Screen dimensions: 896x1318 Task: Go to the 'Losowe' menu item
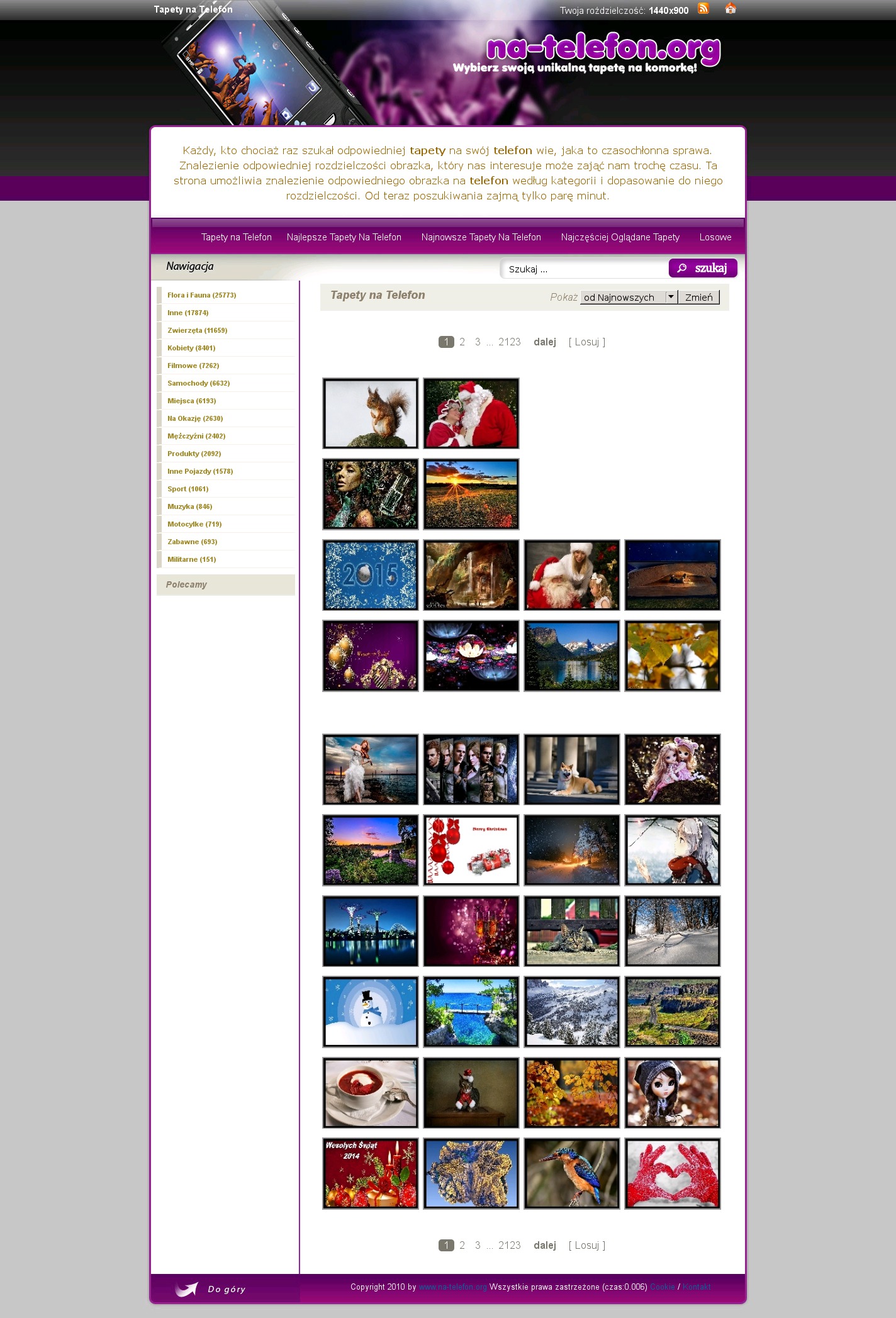coord(715,237)
